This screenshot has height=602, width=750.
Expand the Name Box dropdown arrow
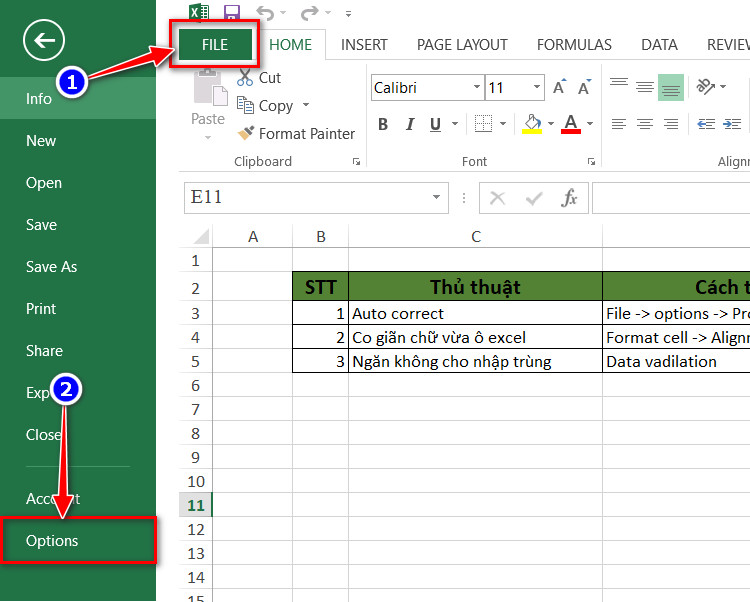pyautogui.click(x=436, y=197)
